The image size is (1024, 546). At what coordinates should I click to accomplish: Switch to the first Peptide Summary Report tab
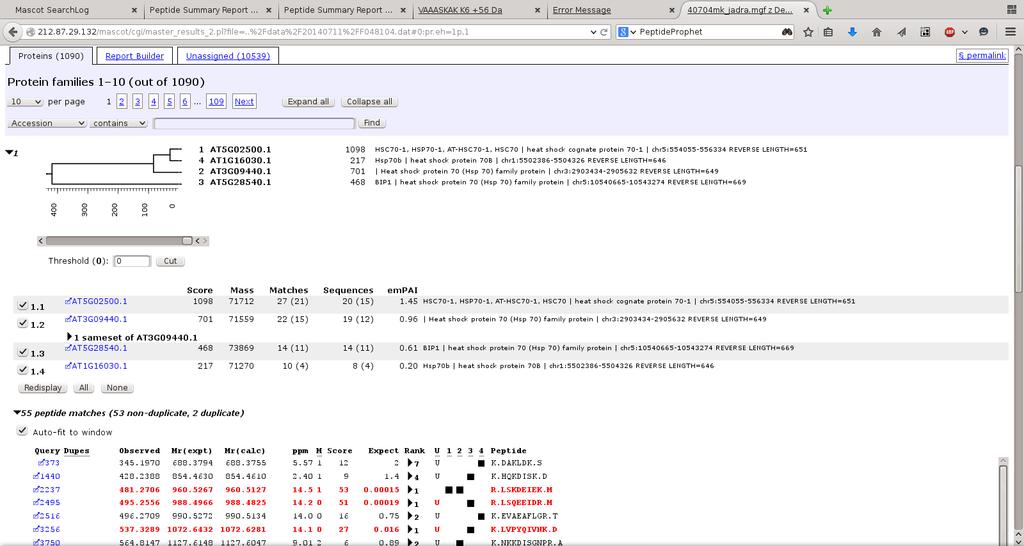[x=210, y=10]
